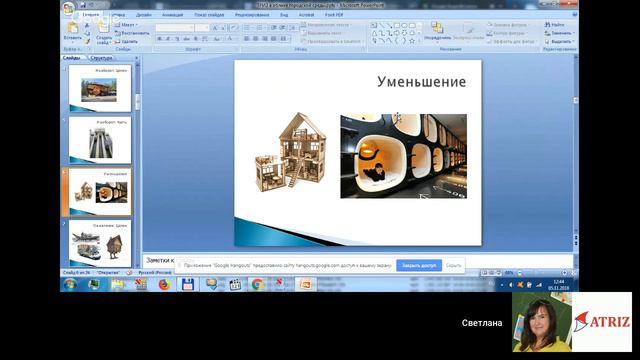Toggle Strikethrough formatting
This screenshot has width=640, height=360.
coord(186,39)
